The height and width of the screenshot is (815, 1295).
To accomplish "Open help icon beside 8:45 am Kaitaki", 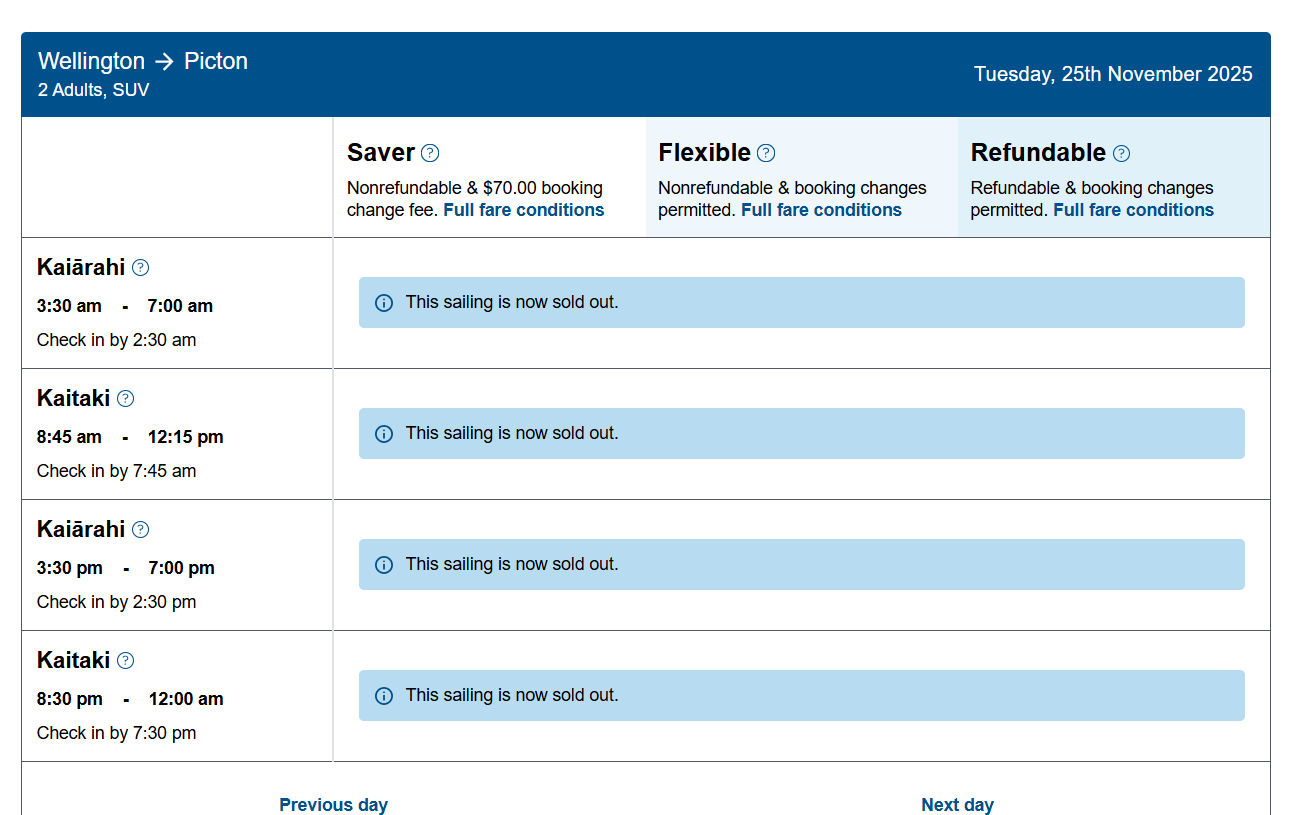I will (x=125, y=398).
